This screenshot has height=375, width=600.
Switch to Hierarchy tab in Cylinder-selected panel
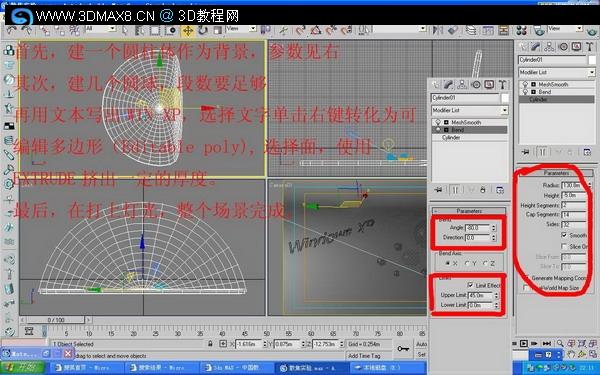pyautogui.click(x=549, y=47)
